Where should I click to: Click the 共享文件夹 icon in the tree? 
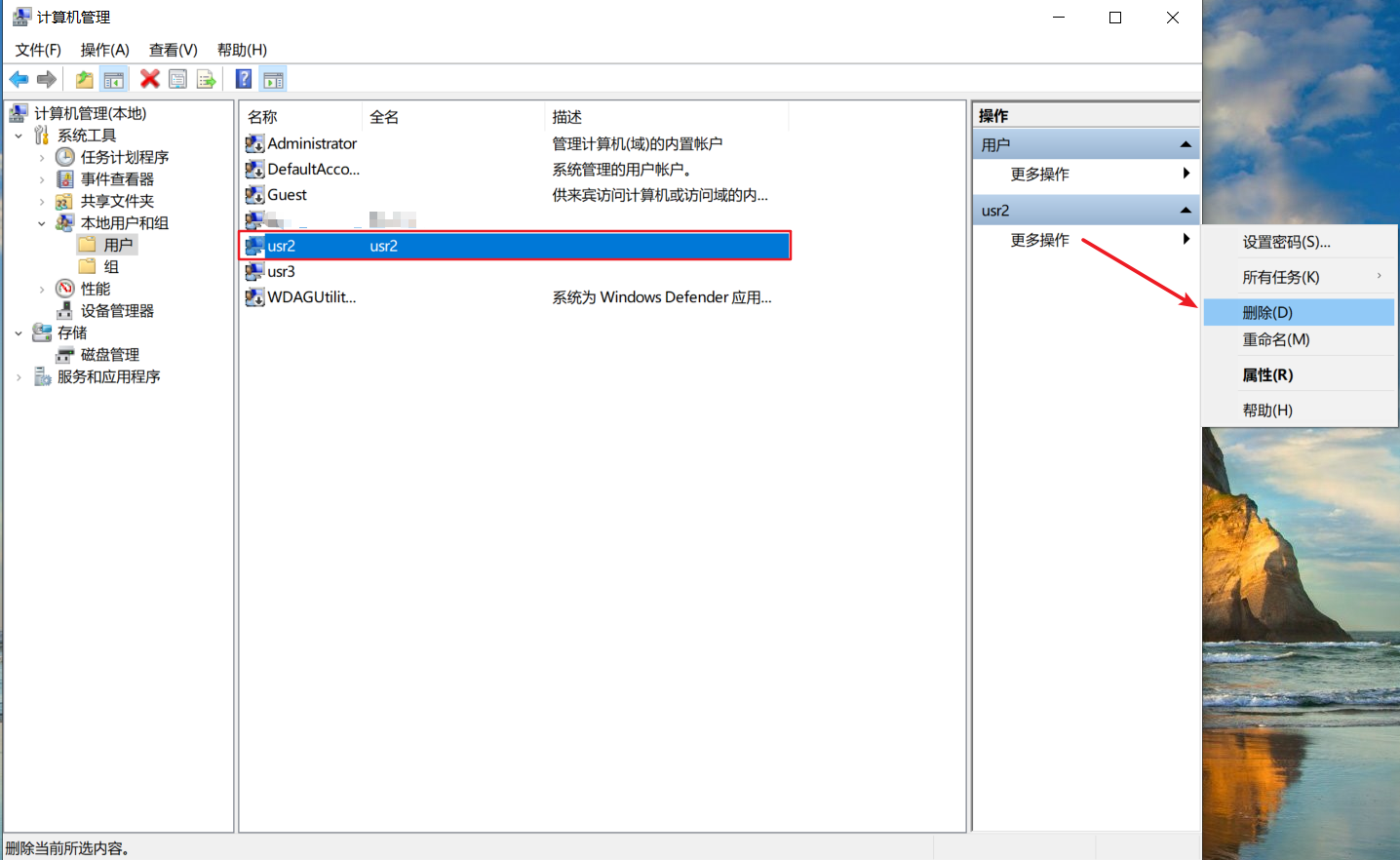pyautogui.click(x=65, y=201)
